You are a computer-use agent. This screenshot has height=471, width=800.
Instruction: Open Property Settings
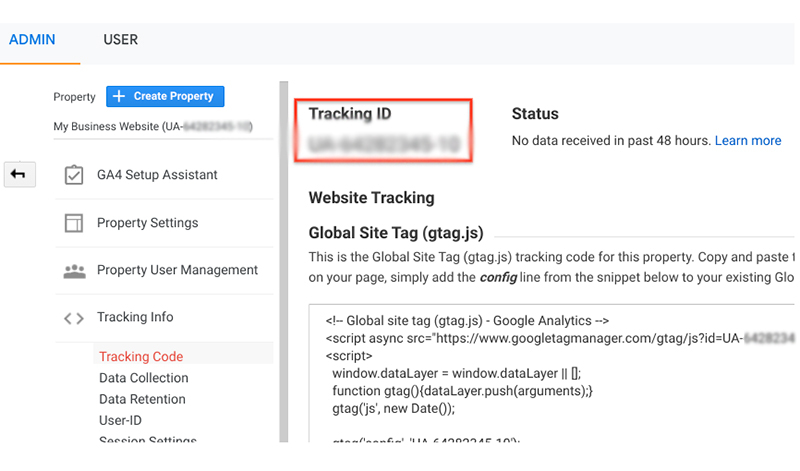tap(147, 223)
